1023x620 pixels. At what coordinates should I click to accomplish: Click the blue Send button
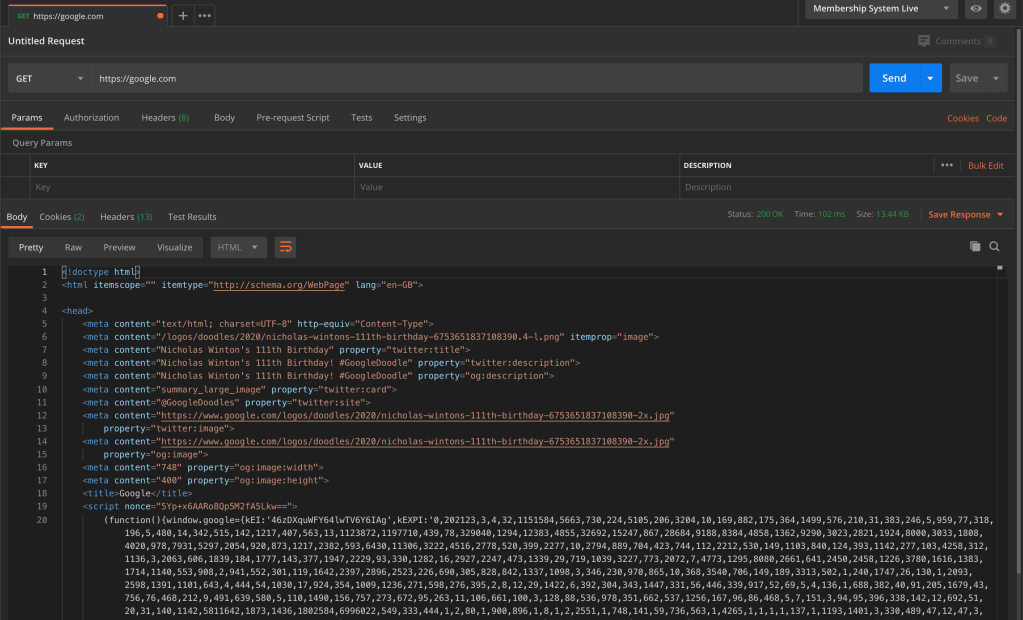pyautogui.click(x=894, y=78)
